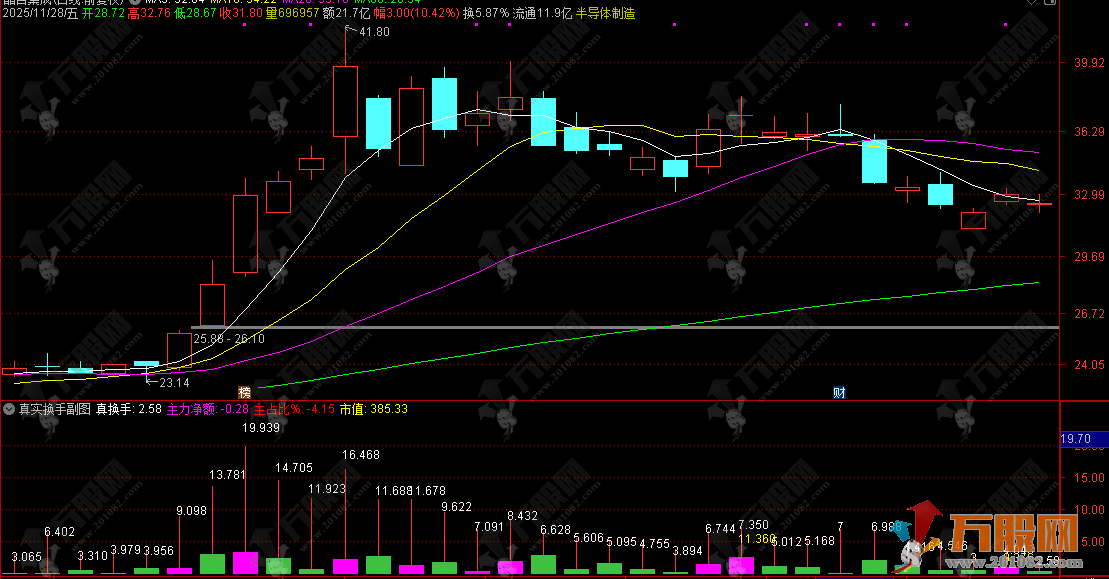Click the 23.14 low price annotation
The height and width of the screenshot is (579, 1109).
174,382
